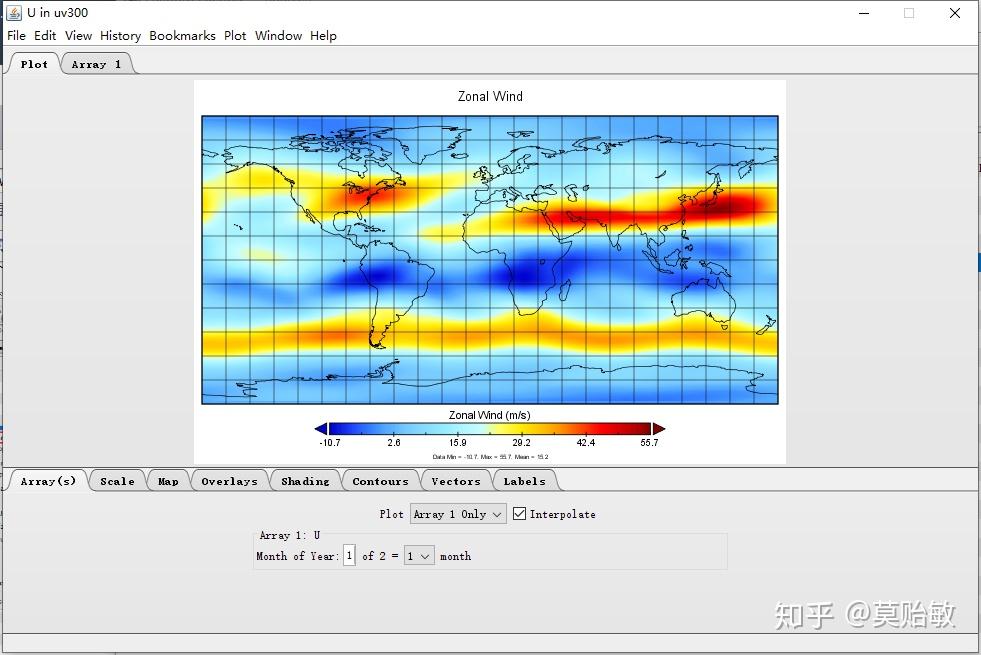The image size is (981, 655).
Task: Open the Scale settings tab
Action: click(117, 481)
